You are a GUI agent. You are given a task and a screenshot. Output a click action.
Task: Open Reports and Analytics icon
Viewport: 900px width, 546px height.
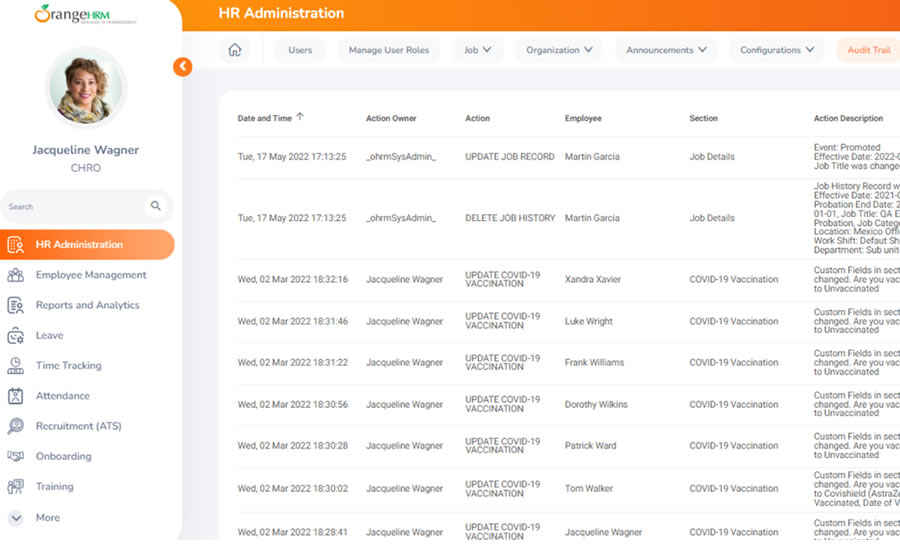tap(16, 305)
